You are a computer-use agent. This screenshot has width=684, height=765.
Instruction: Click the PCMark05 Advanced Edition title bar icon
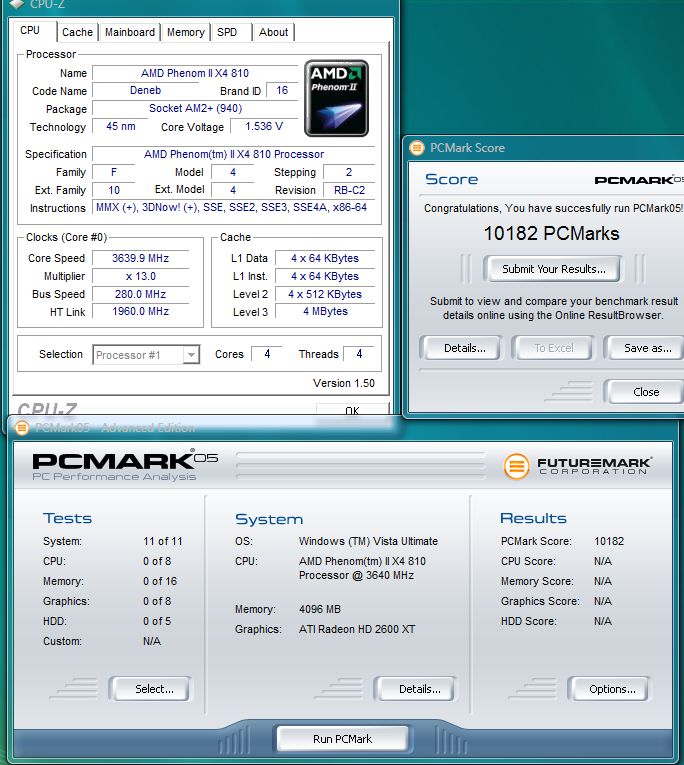[x=22, y=427]
